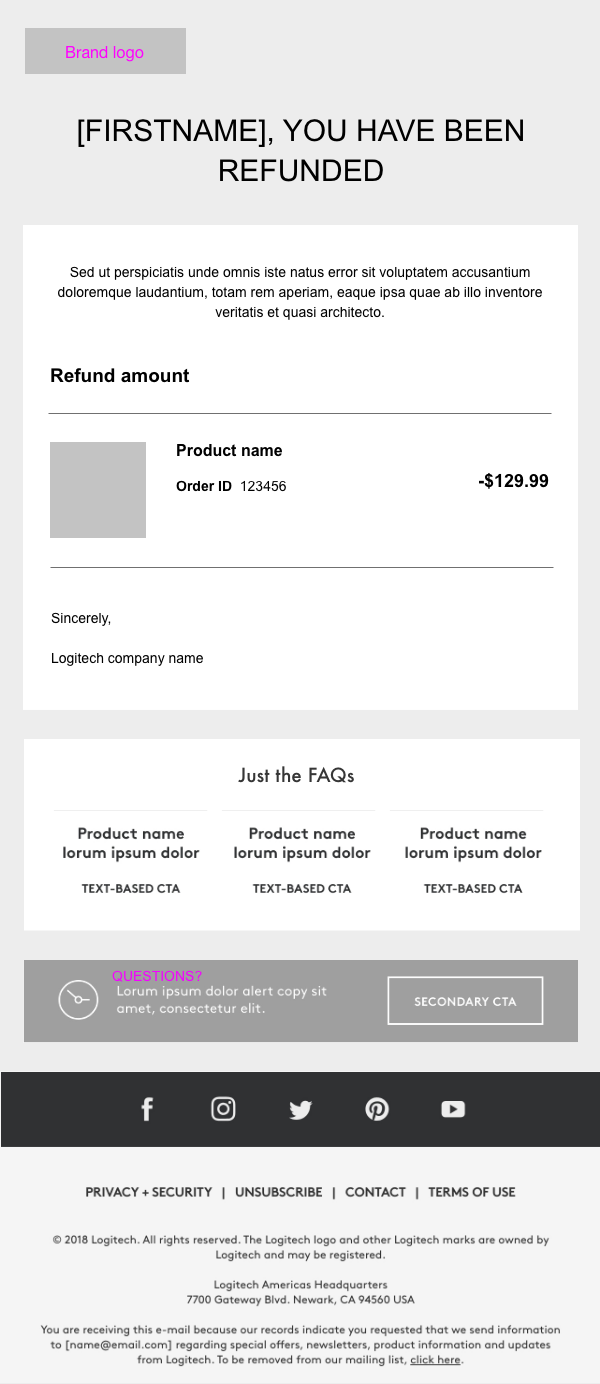This screenshot has height=1384, width=600.
Task: Open the Pinterest social icon
Action: click(377, 1109)
